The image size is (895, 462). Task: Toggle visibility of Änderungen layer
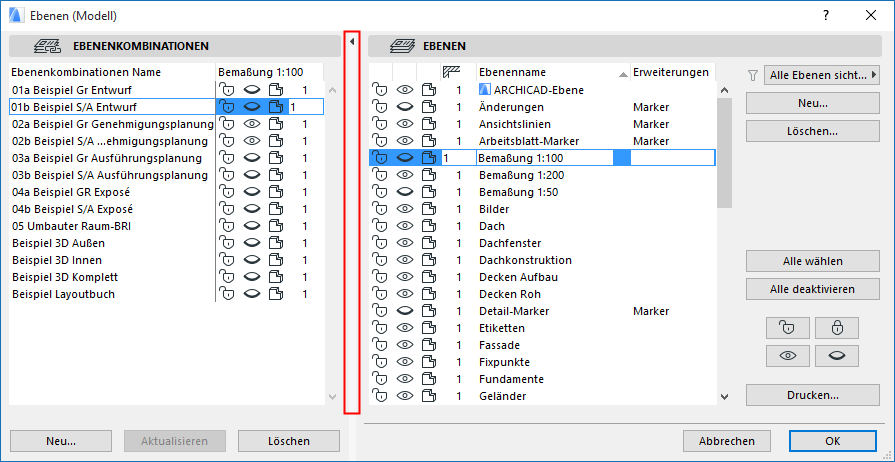point(404,107)
